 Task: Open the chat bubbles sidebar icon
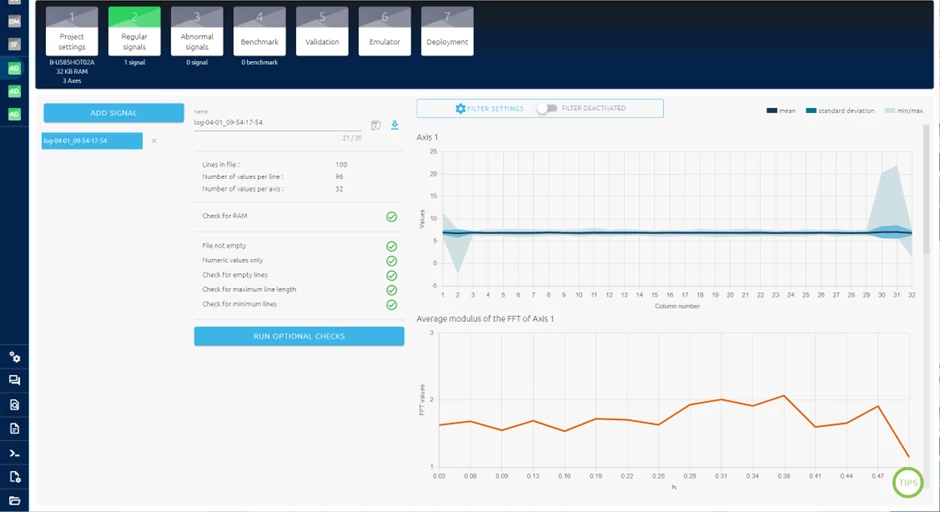(14, 380)
